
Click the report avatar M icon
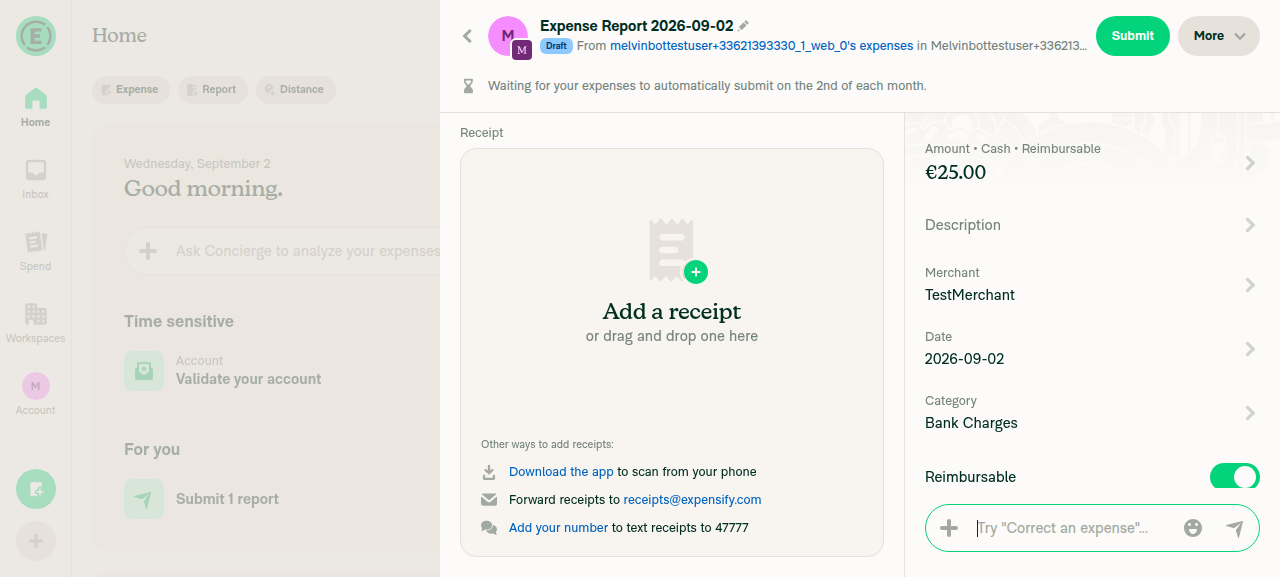(x=508, y=36)
